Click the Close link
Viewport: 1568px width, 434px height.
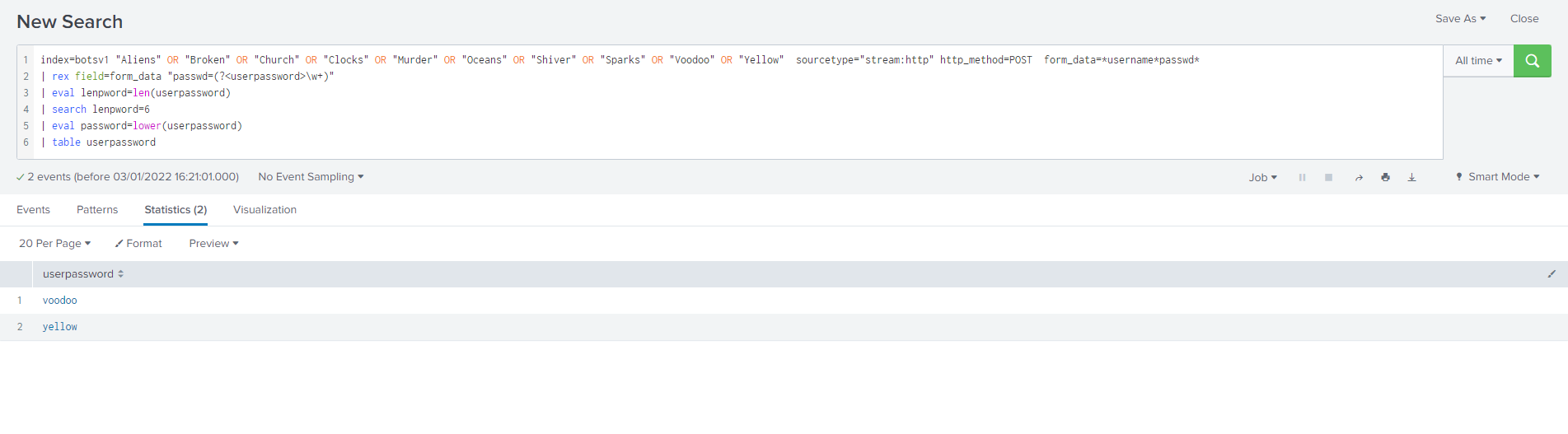point(1524,19)
